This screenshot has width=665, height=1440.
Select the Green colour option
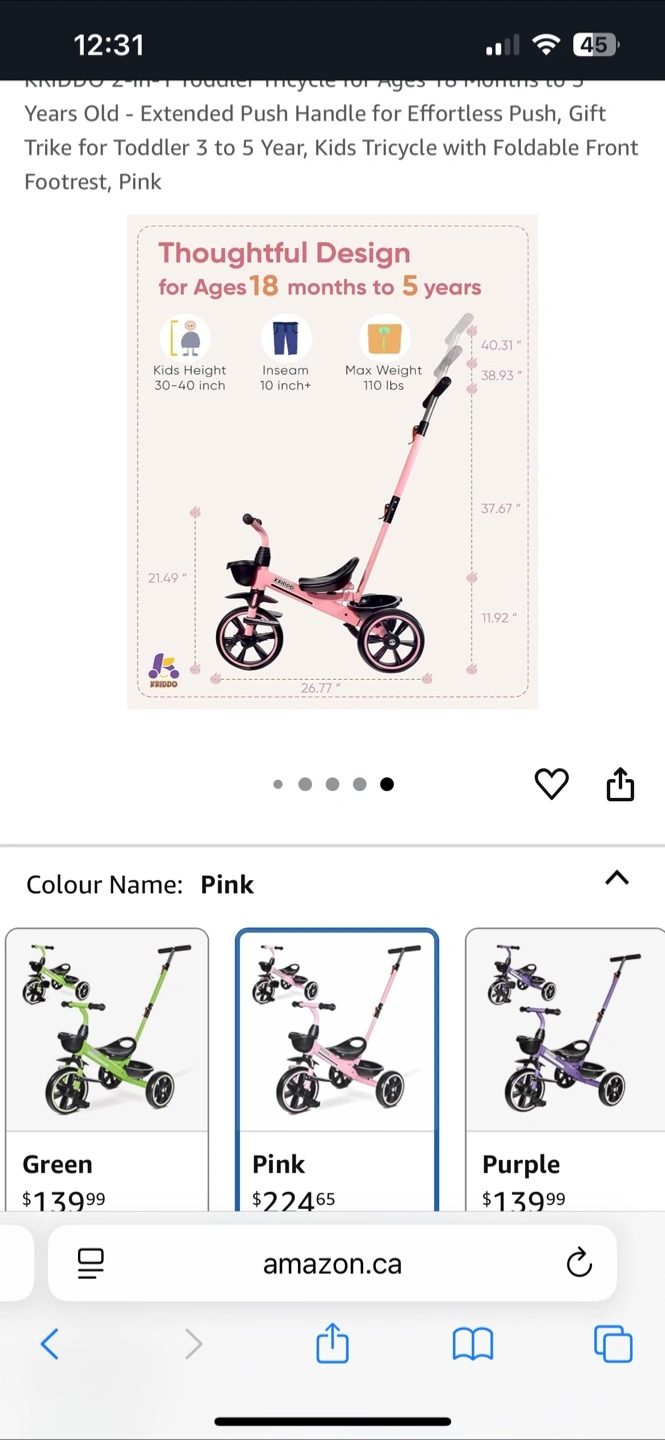[x=107, y=1070]
